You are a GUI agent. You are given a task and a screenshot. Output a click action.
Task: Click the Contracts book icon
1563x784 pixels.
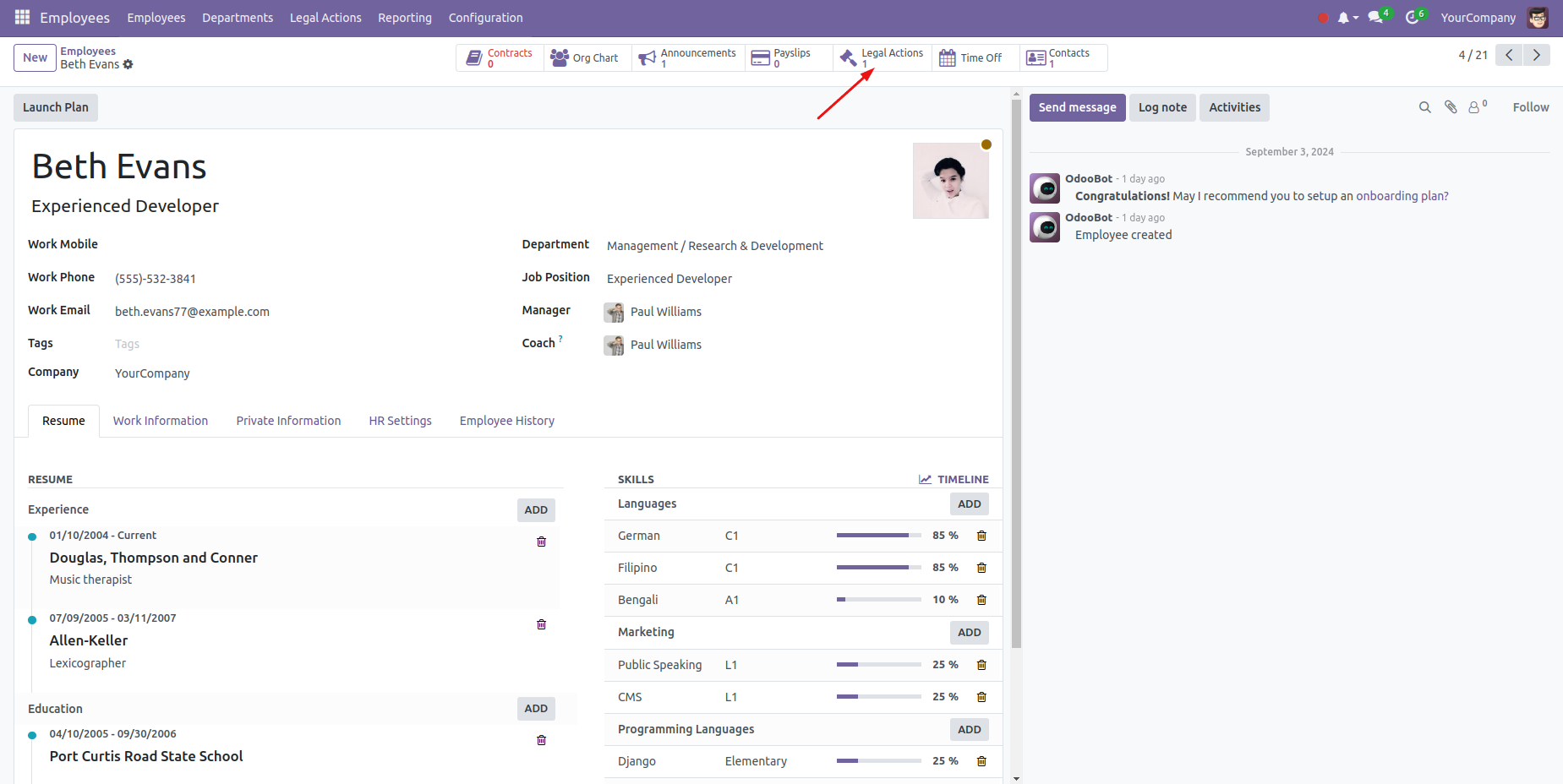pos(474,58)
